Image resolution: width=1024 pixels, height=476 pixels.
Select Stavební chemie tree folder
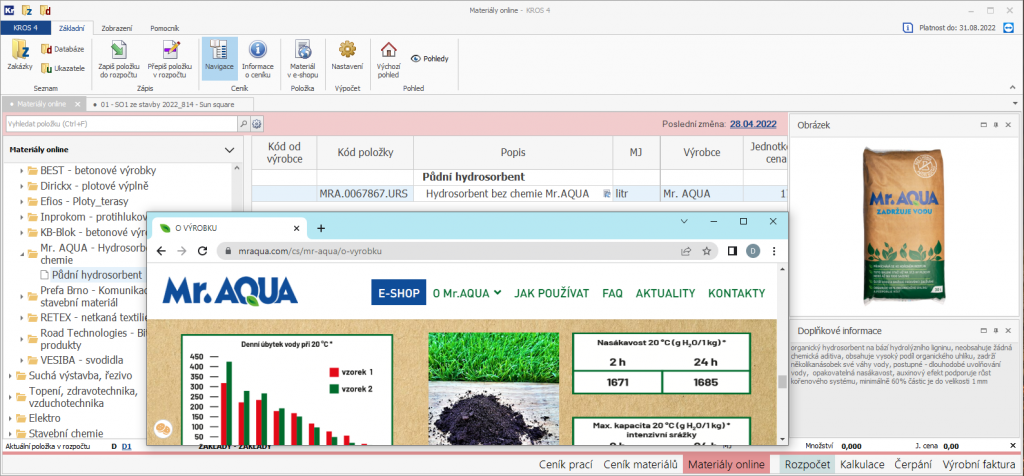pos(66,433)
